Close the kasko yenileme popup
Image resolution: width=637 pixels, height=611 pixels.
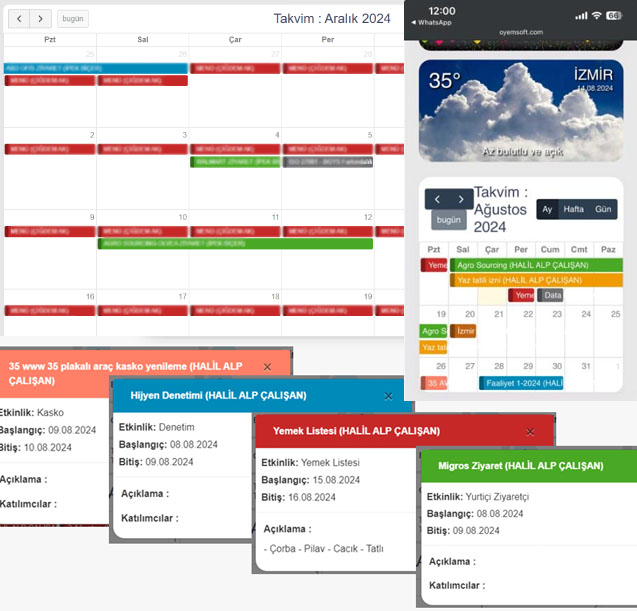point(268,367)
